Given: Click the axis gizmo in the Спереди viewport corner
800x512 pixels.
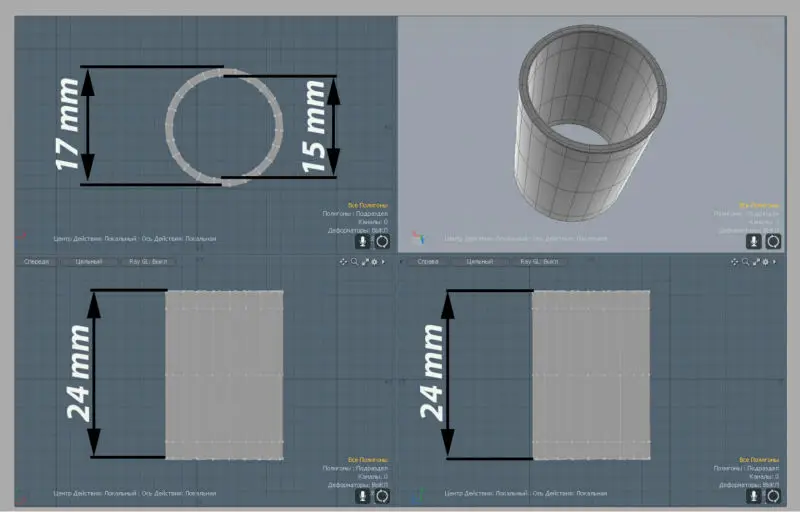Looking at the screenshot, I should pyautogui.click(x=22, y=494).
